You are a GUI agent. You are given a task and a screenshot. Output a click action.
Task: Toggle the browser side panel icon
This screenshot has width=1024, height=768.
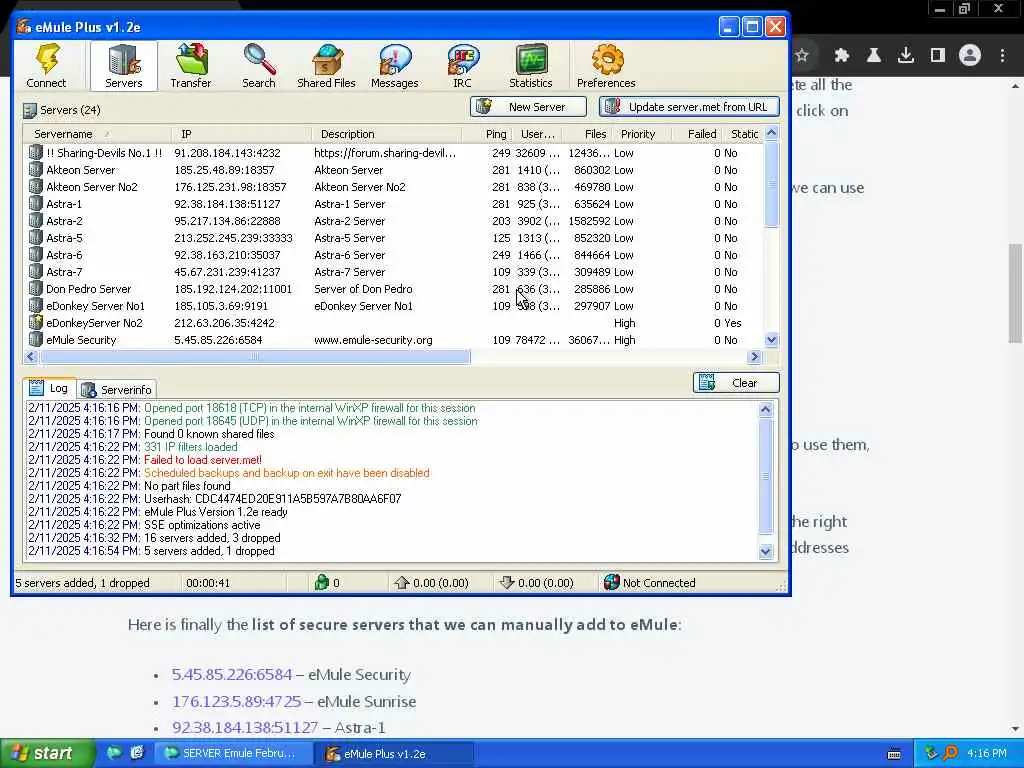click(x=938, y=56)
